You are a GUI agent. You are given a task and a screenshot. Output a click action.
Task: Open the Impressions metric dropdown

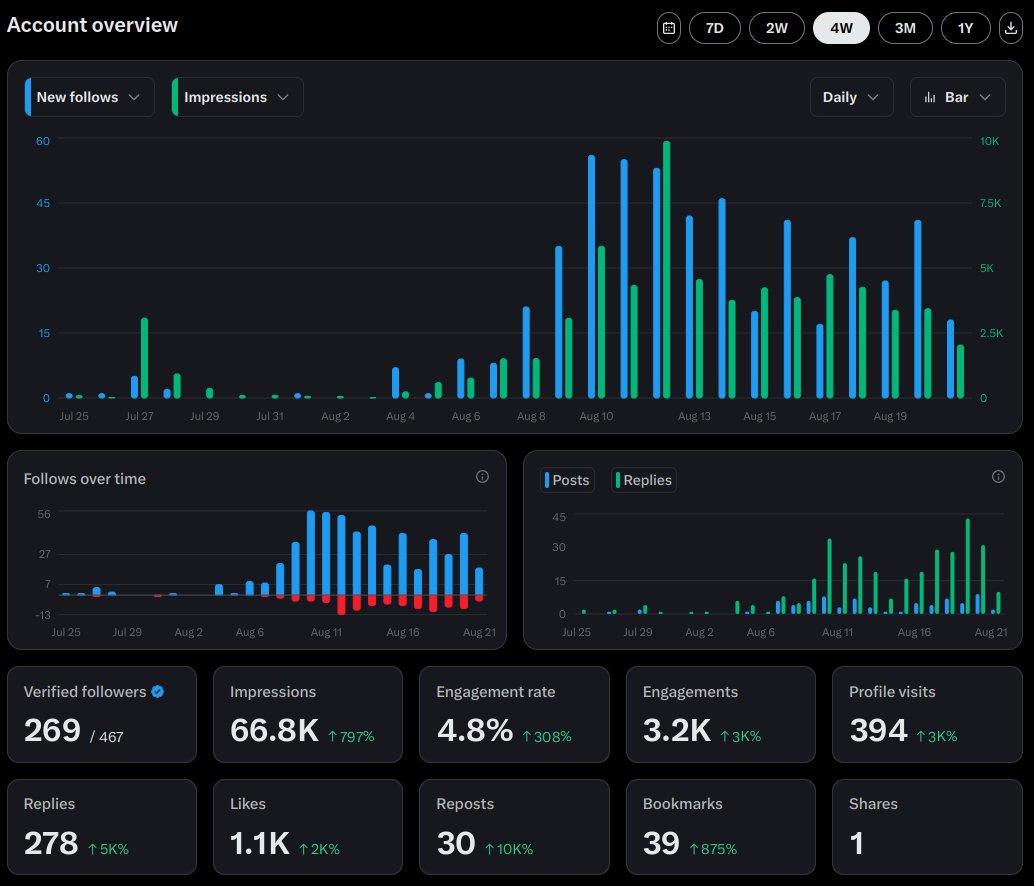click(x=237, y=97)
